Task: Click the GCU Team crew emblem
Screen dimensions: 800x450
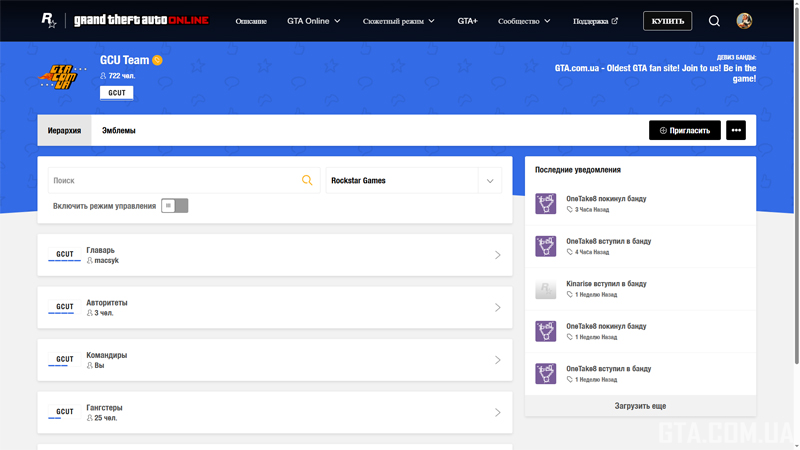Action: 62,76
